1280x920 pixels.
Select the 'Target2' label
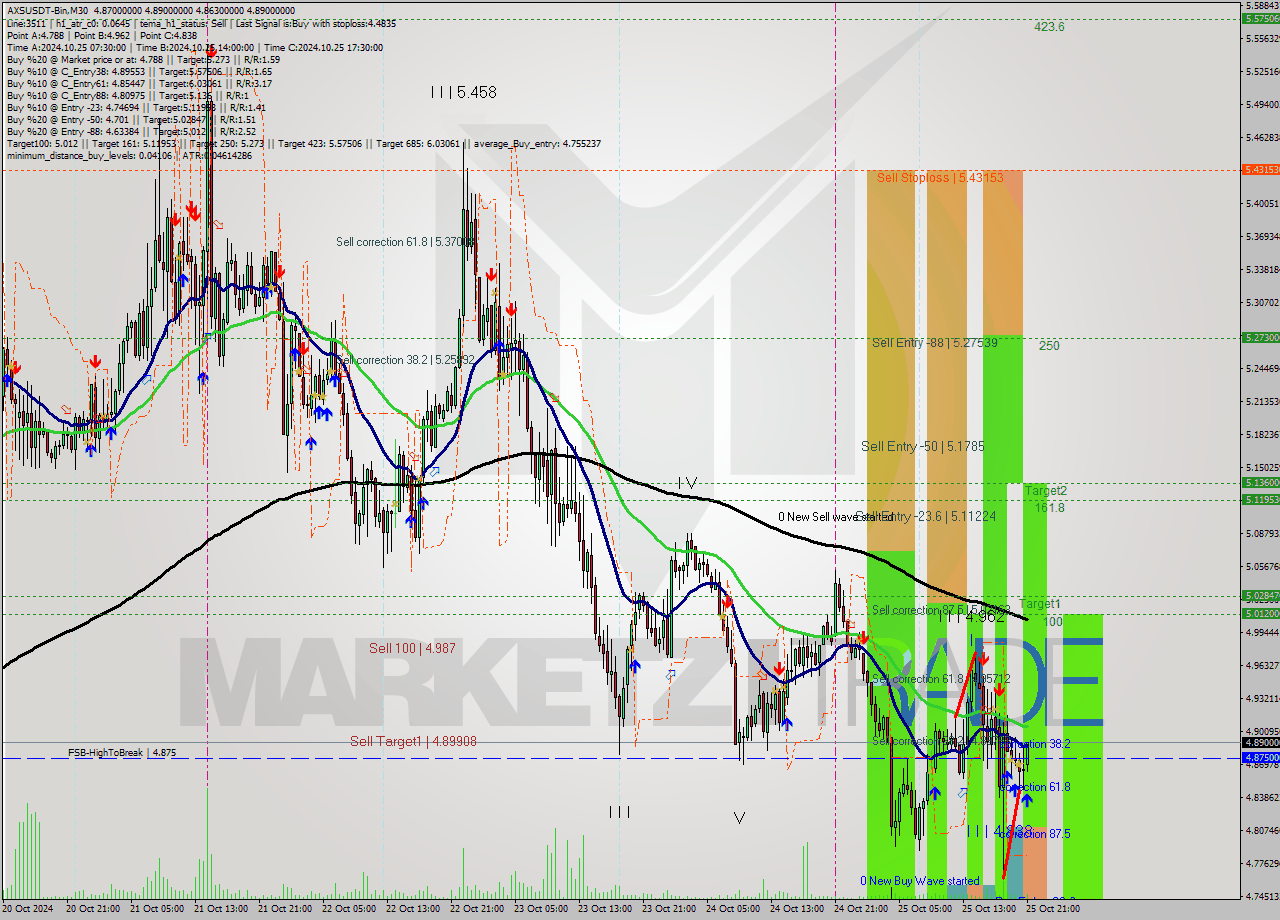1045,491
